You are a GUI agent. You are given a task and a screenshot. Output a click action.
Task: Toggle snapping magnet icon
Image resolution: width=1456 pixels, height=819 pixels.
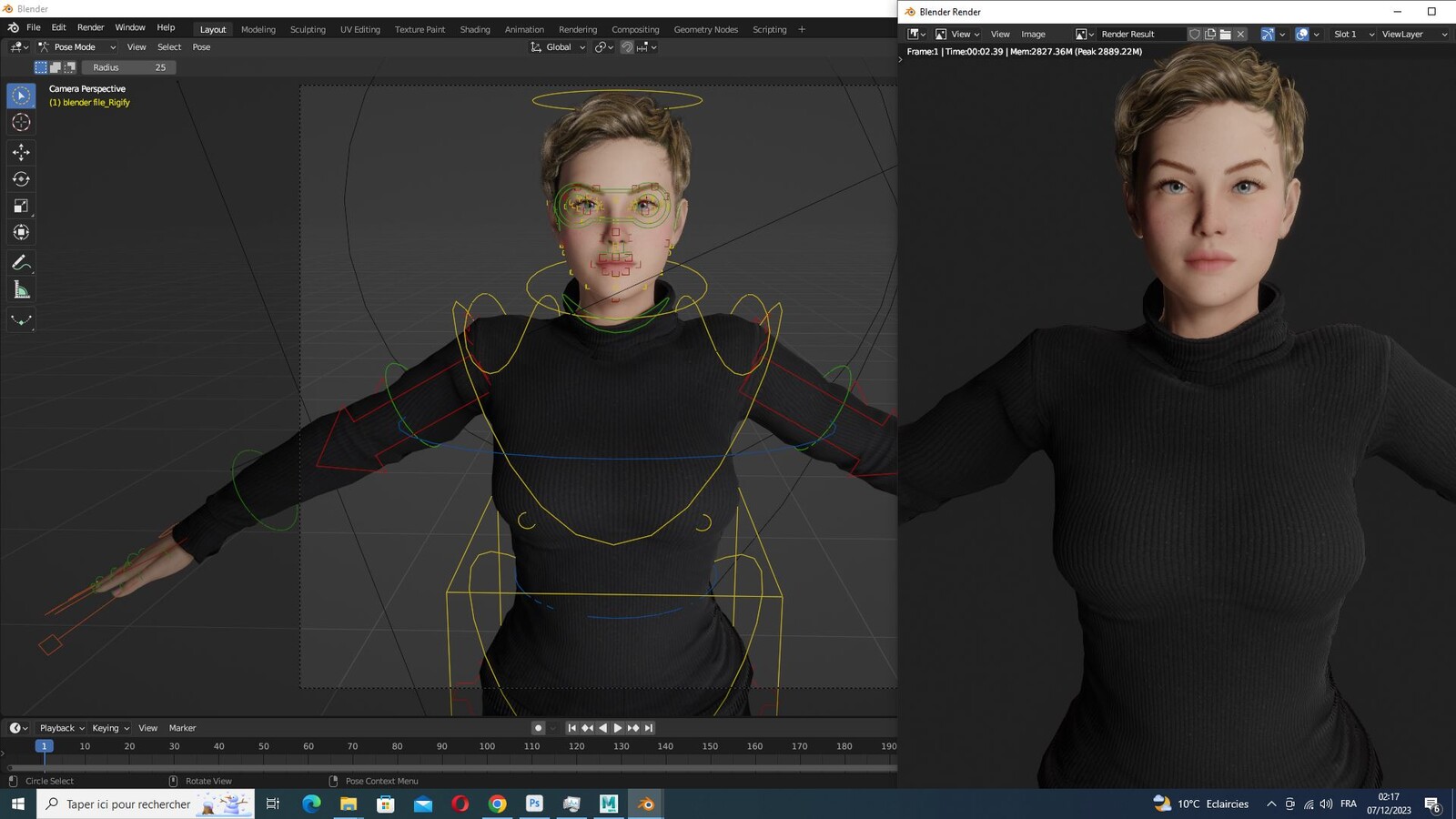tap(627, 46)
